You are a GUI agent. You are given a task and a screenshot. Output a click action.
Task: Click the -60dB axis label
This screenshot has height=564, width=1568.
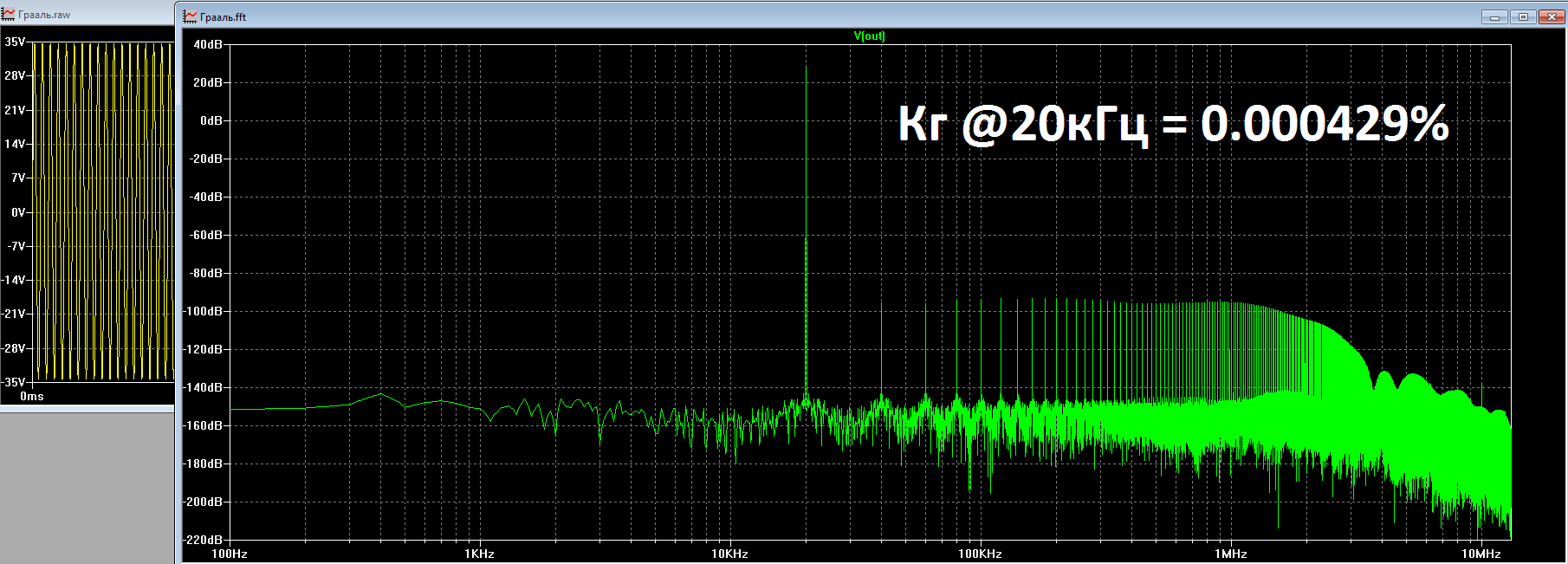click(206, 235)
